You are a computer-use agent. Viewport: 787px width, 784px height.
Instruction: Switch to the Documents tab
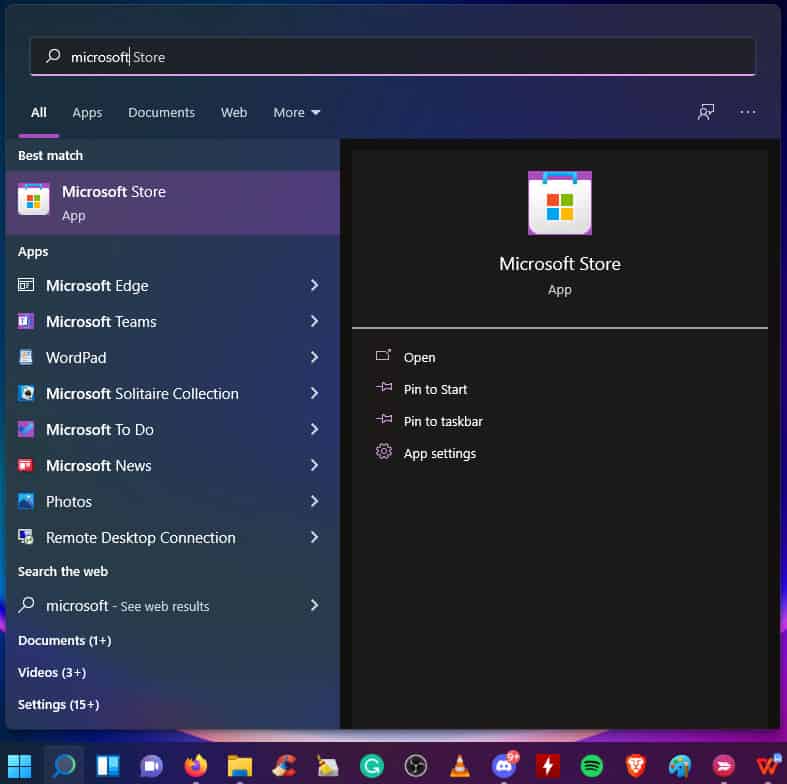tap(161, 113)
